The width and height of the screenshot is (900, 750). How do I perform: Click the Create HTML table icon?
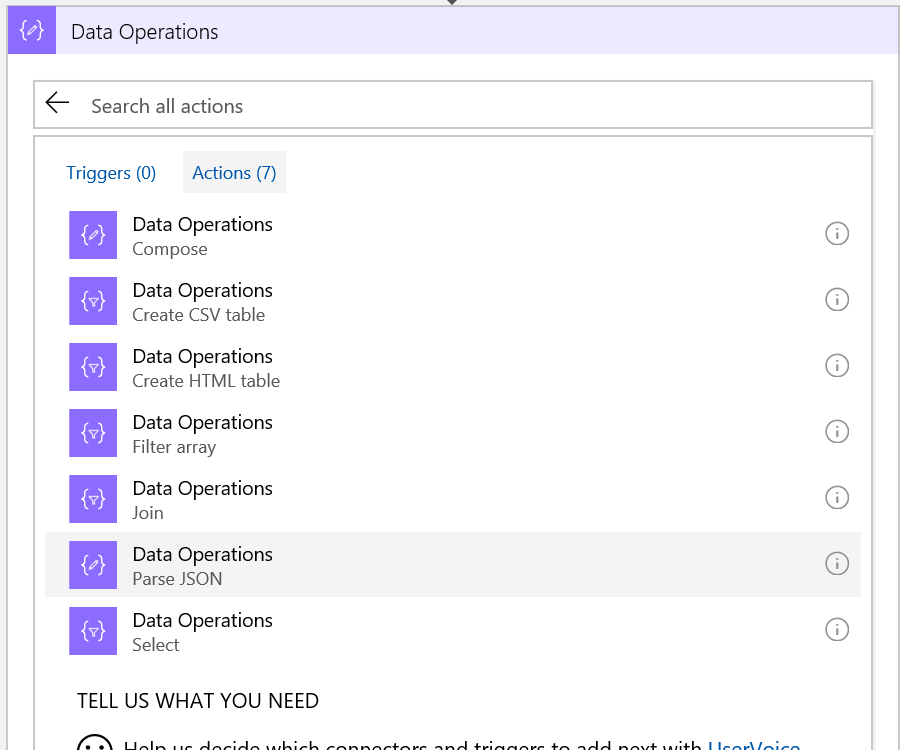tap(93, 367)
